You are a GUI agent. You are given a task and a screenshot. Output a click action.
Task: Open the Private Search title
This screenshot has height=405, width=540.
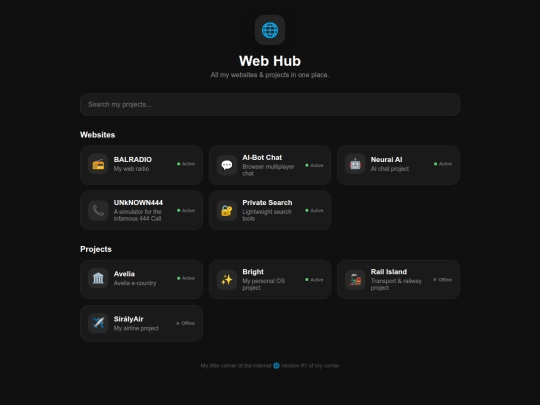point(267,202)
